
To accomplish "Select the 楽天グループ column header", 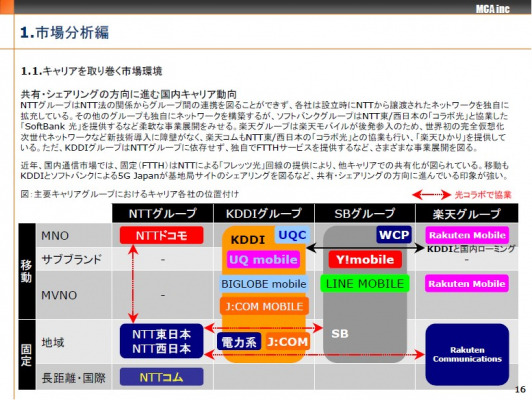I will [x=467, y=213].
